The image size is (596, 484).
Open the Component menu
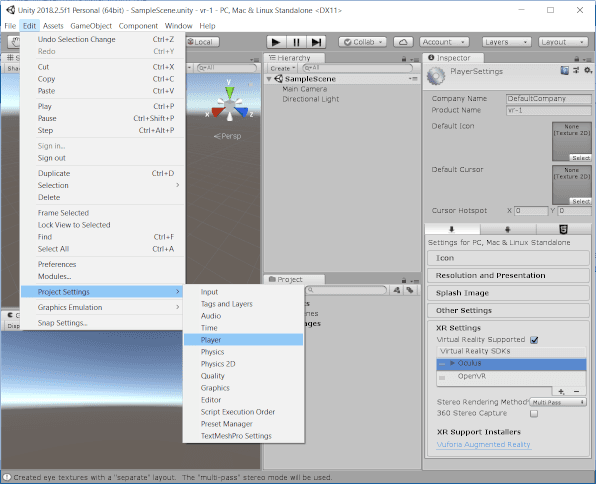138,26
